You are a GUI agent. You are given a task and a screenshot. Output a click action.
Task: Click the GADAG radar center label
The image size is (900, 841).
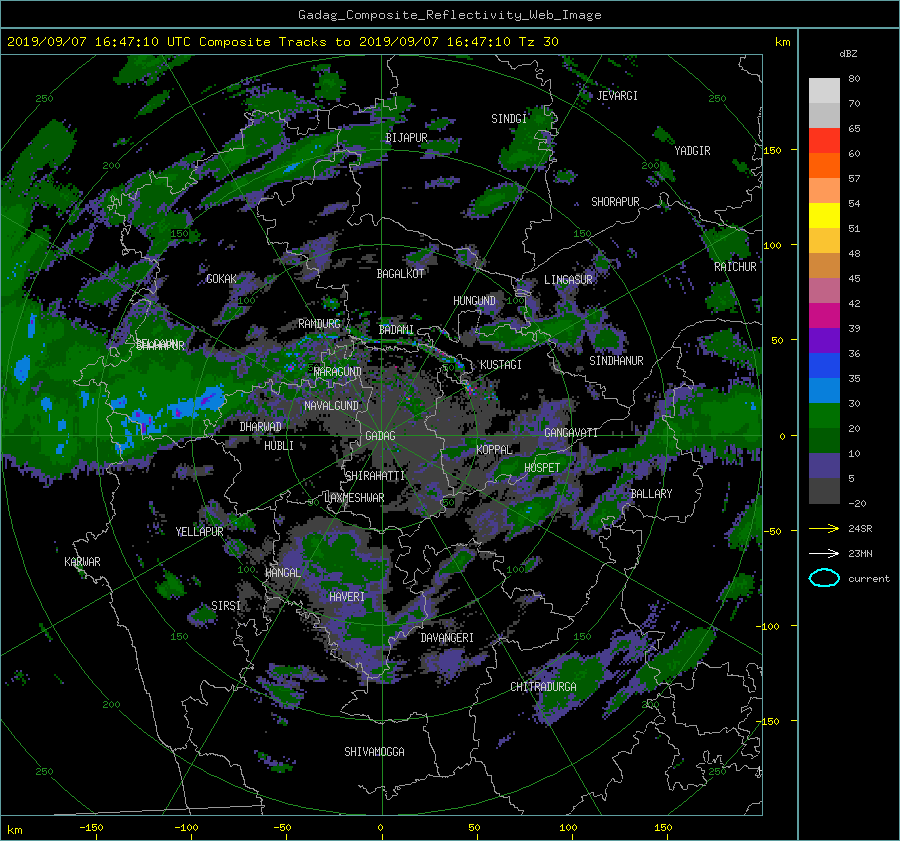(x=380, y=436)
